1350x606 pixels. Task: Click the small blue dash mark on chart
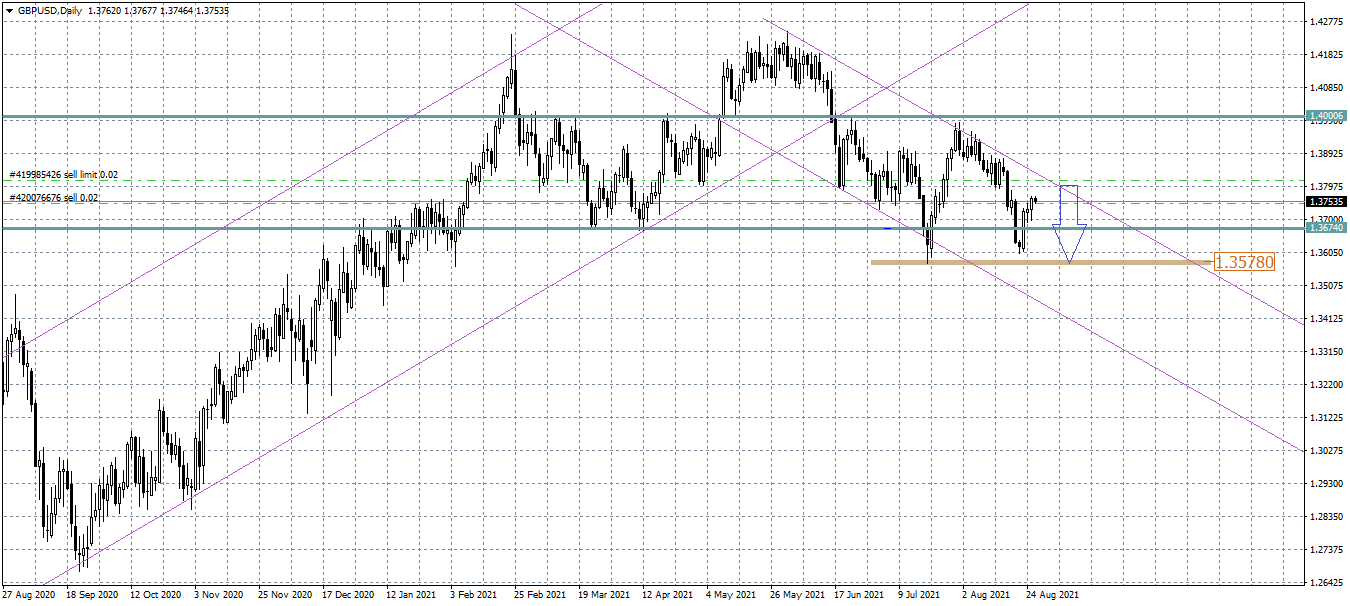(888, 229)
